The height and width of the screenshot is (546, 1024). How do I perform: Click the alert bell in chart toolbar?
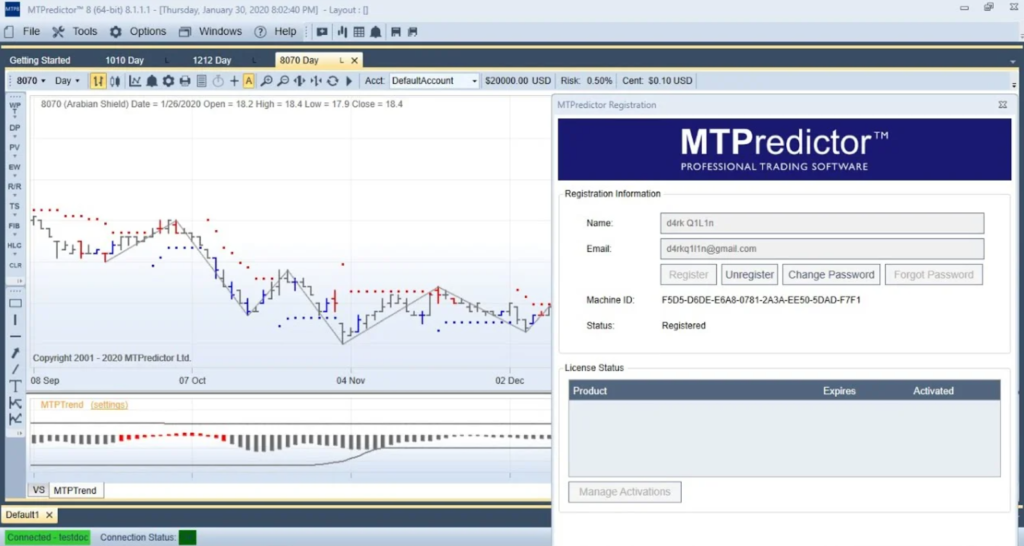point(152,81)
